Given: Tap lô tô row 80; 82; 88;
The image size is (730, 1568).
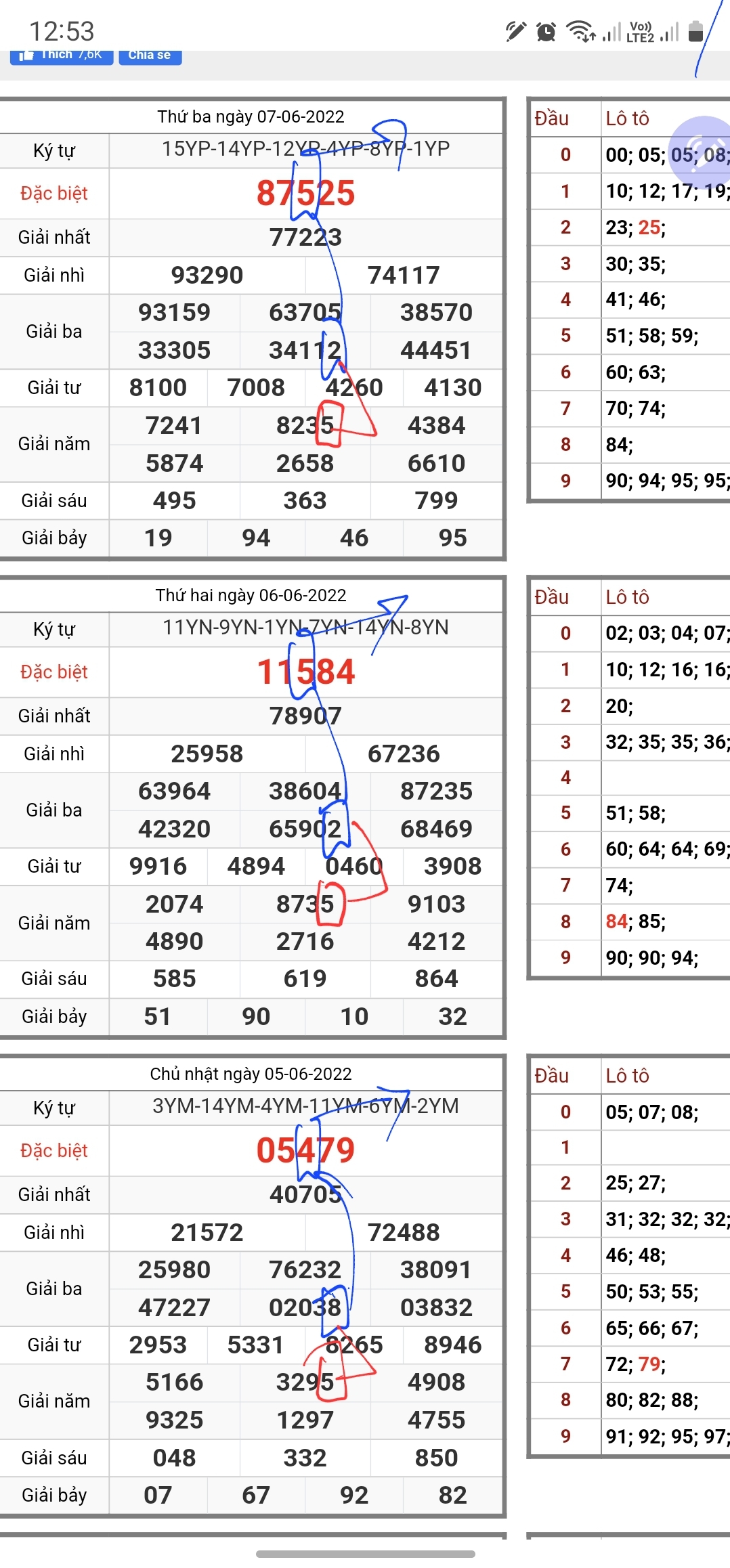Looking at the screenshot, I should click(x=652, y=1400).
